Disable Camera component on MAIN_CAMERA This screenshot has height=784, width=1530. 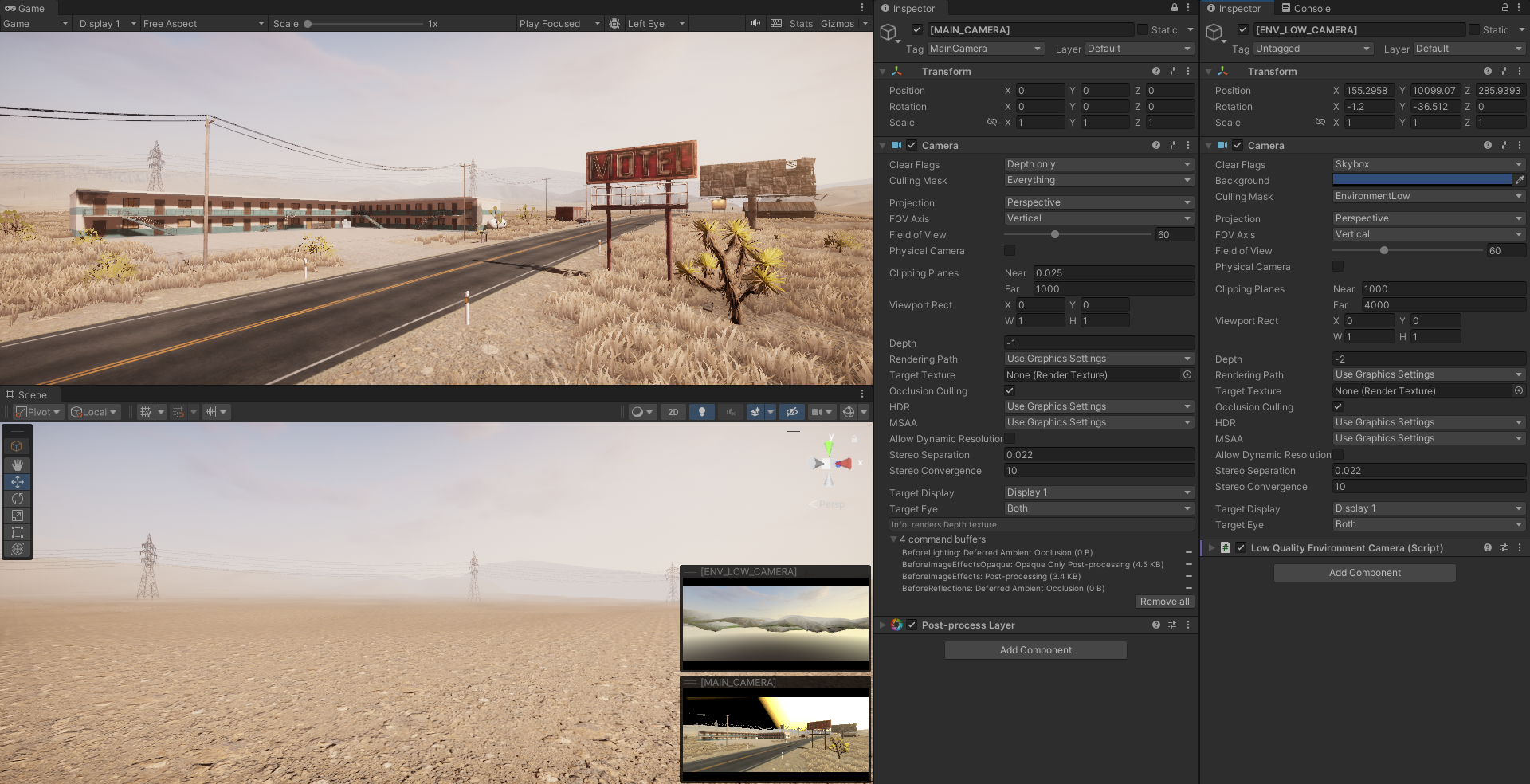tap(912, 145)
